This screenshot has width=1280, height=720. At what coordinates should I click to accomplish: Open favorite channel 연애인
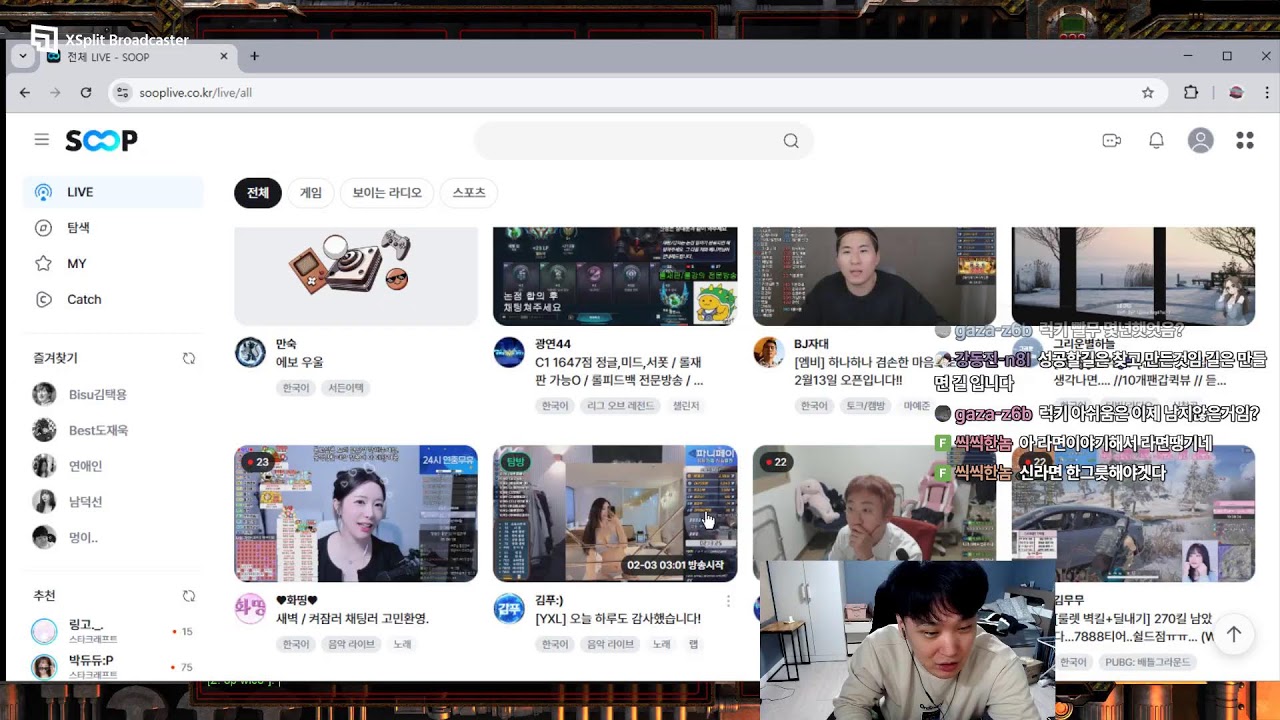pyautogui.click(x=85, y=466)
